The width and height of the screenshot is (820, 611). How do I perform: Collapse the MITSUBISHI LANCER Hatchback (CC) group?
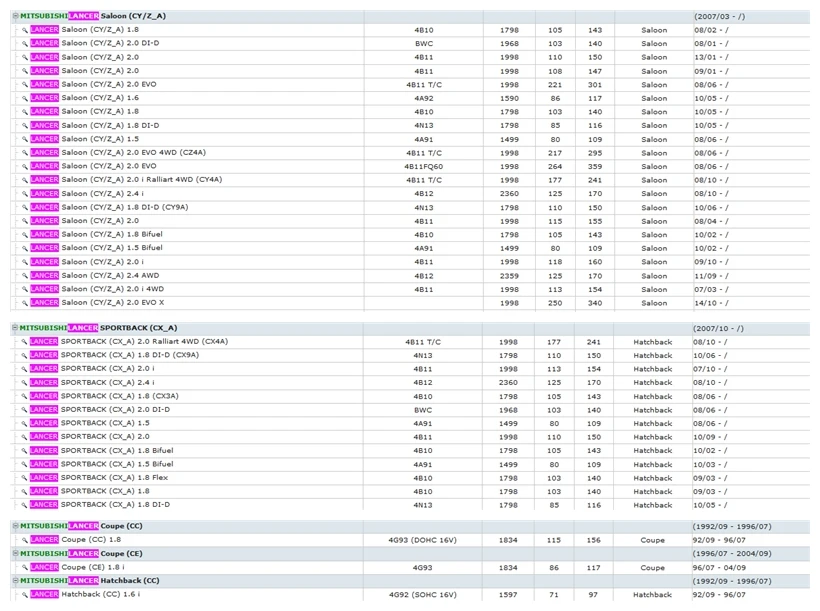click(x=16, y=581)
